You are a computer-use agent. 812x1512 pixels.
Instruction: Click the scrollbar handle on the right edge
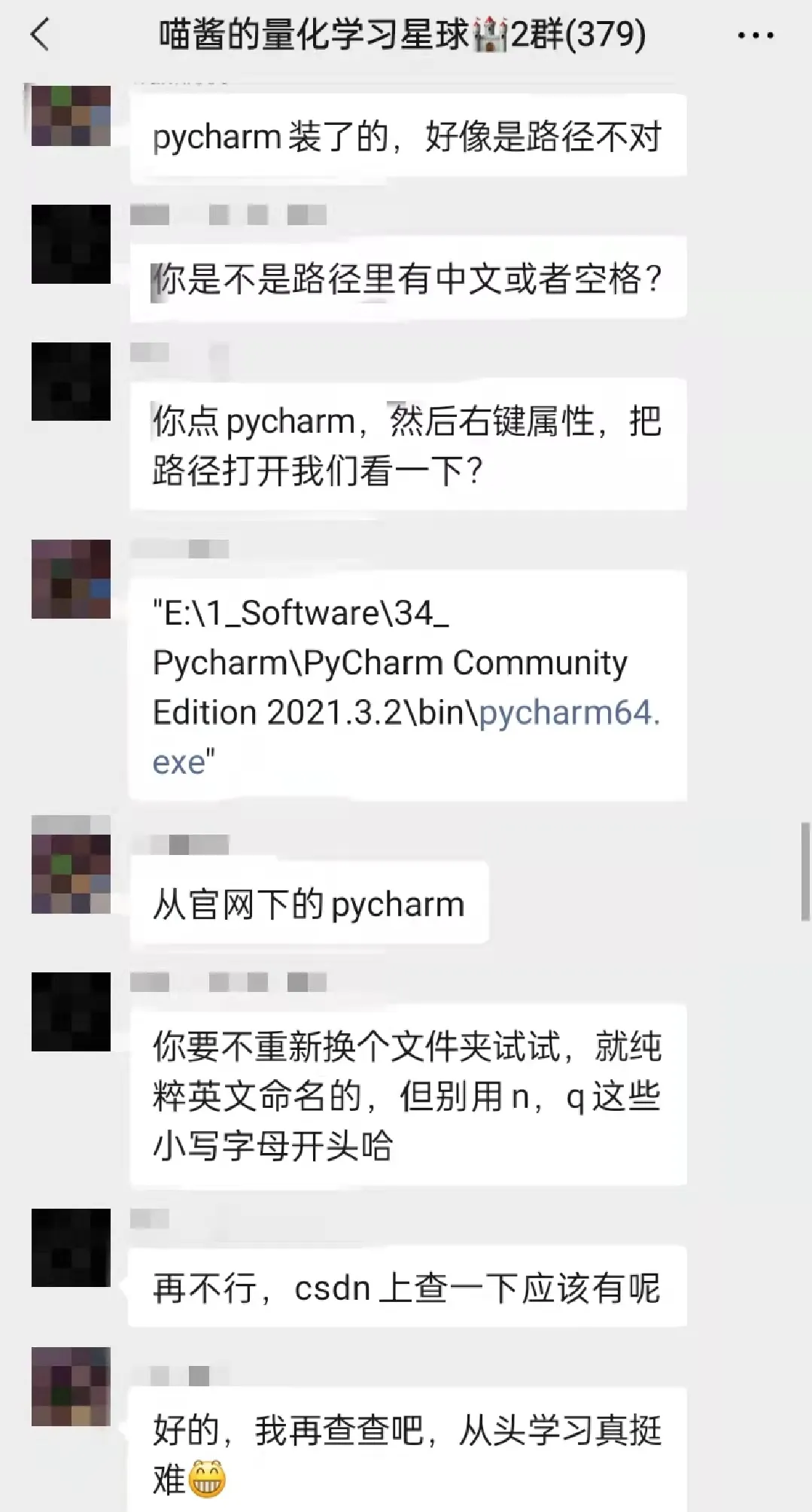(x=805, y=872)
